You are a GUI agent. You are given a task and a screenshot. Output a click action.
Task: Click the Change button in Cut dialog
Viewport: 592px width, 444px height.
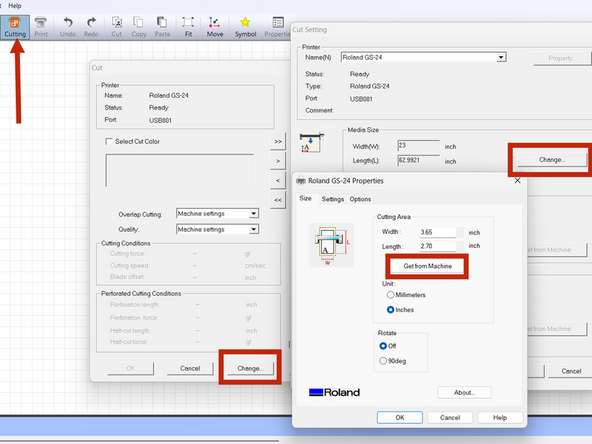coord(250,368)
